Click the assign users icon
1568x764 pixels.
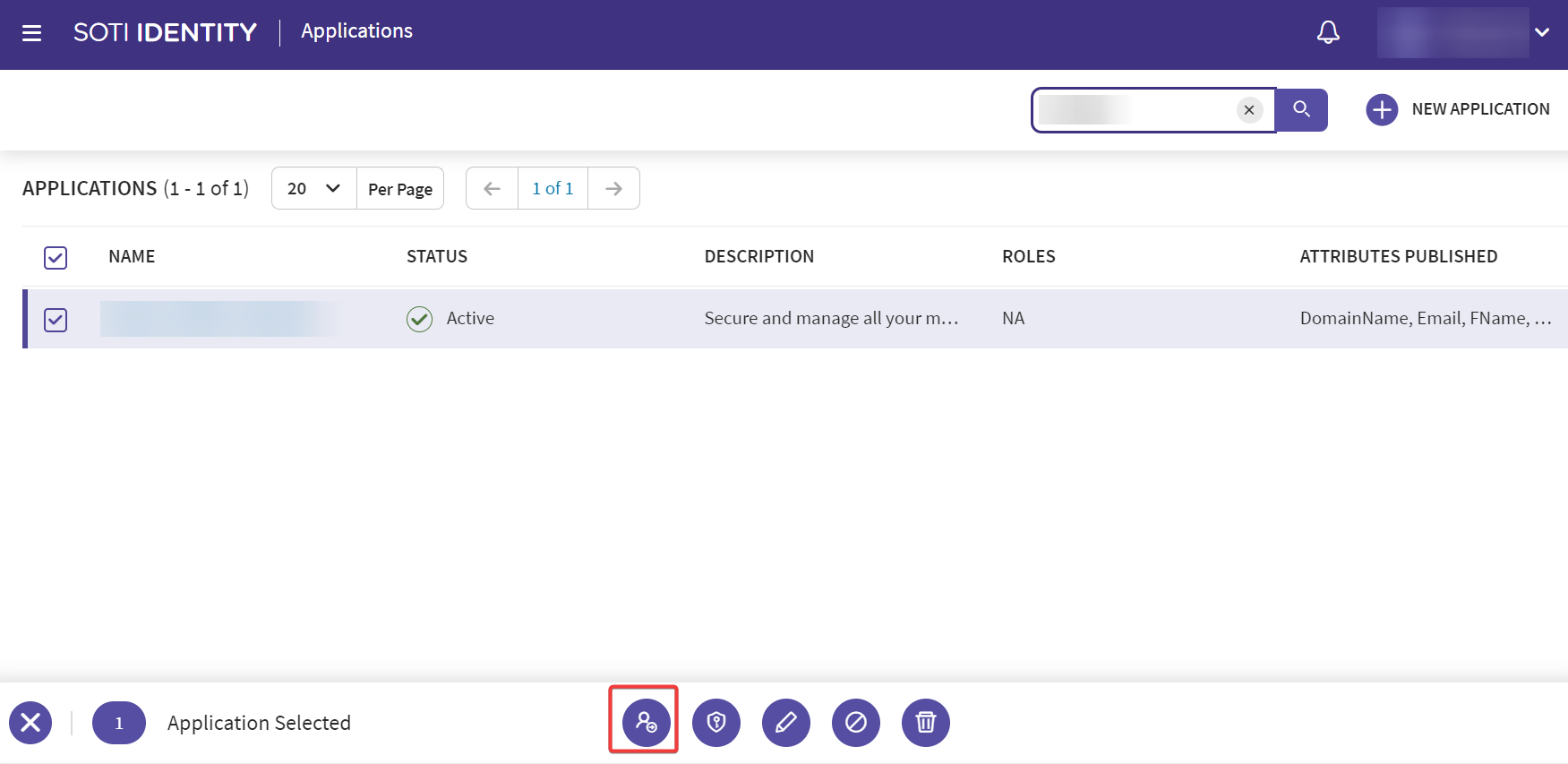pos(646,722)
